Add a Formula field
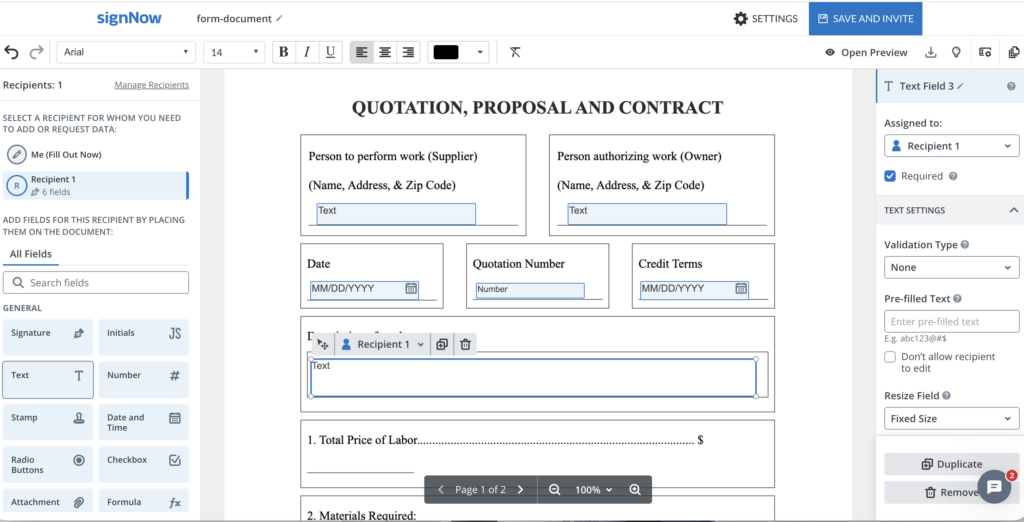This screenshot has height=522, width=1024. pos(144,502)
